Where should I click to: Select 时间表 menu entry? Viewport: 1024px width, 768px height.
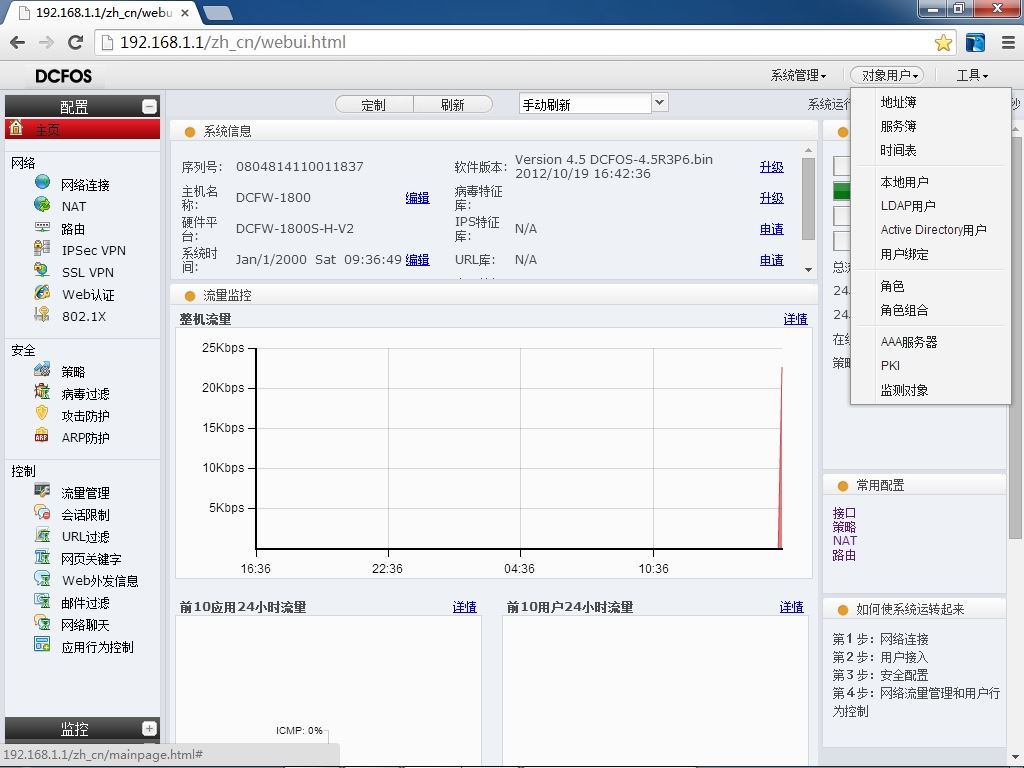898,150
